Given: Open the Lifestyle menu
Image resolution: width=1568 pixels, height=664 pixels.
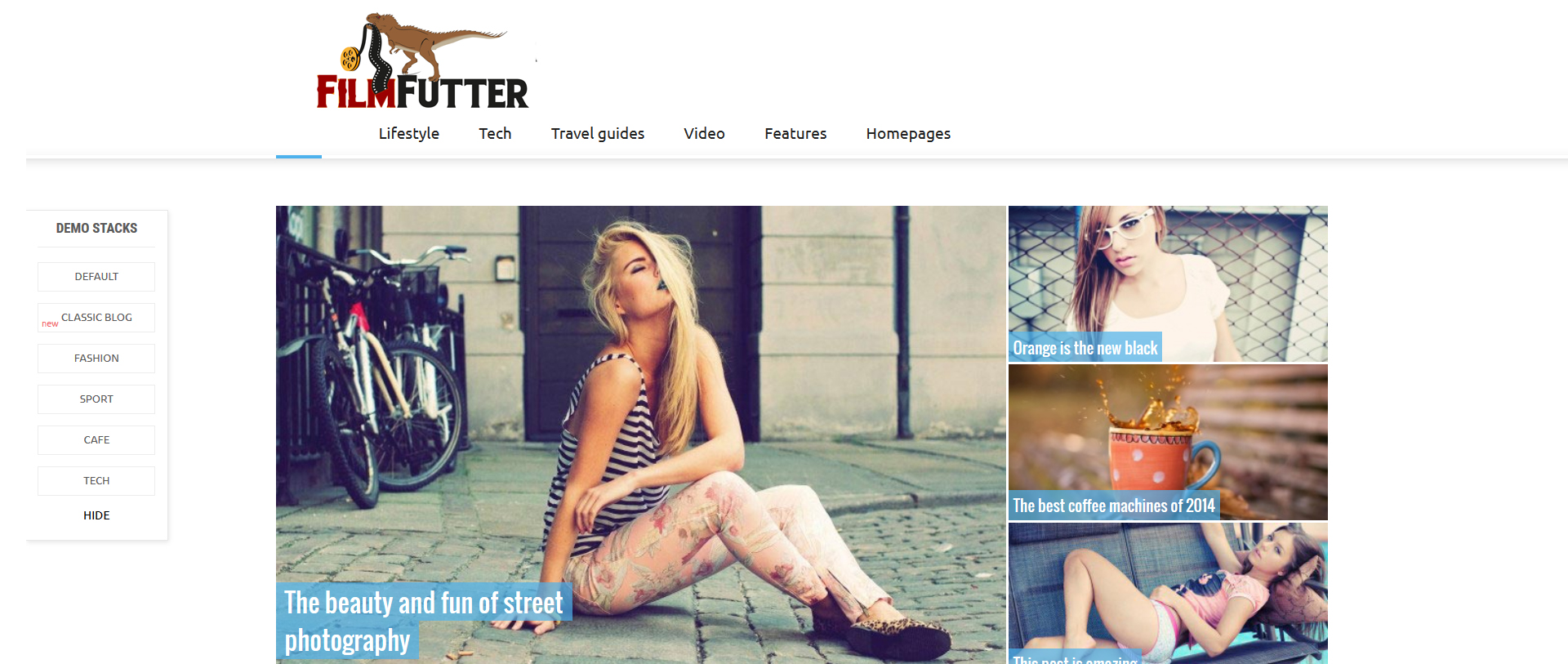Looking at the screenshot, I should 408,133.
